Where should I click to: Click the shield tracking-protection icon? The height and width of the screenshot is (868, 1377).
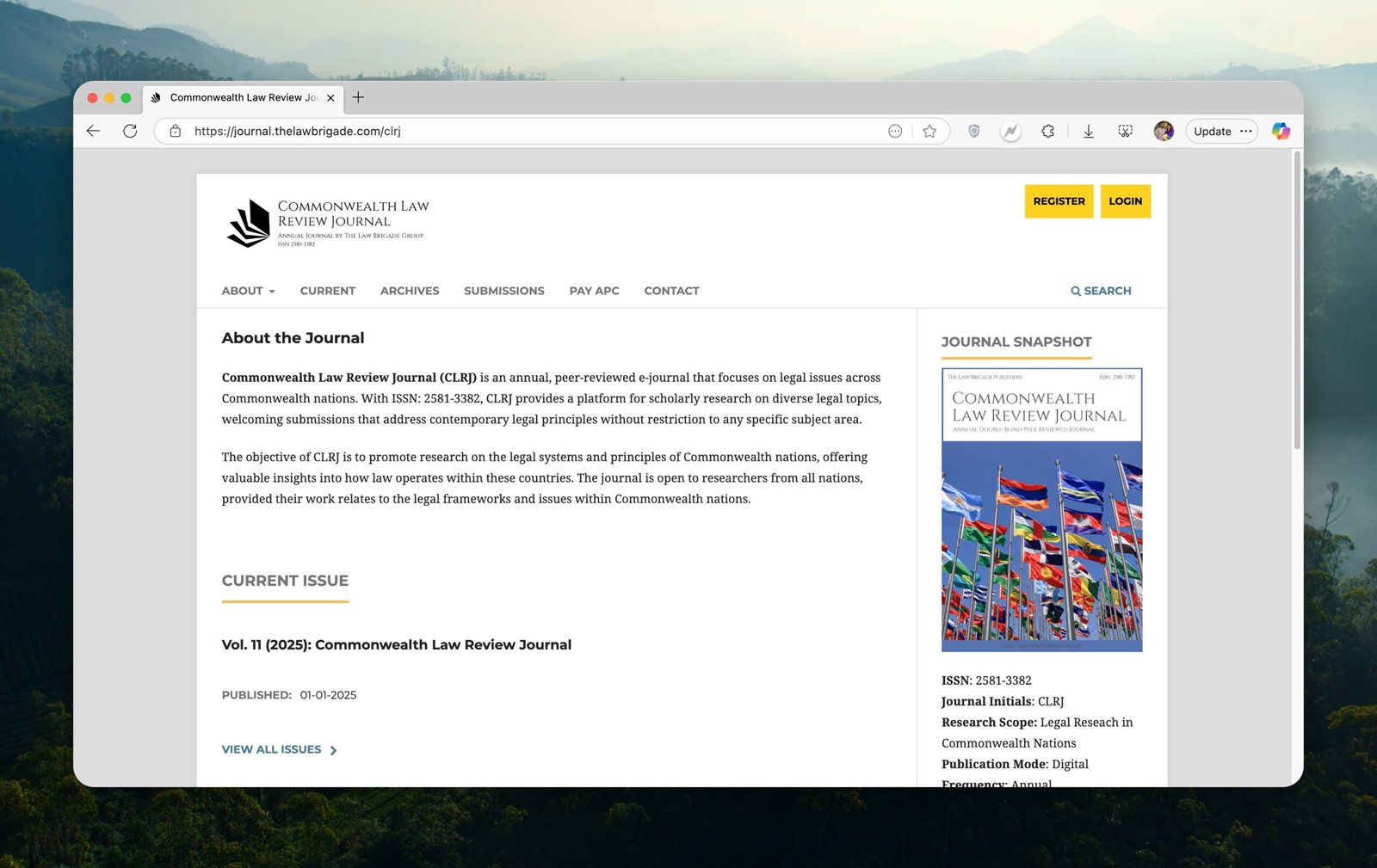tap(973, 131)
